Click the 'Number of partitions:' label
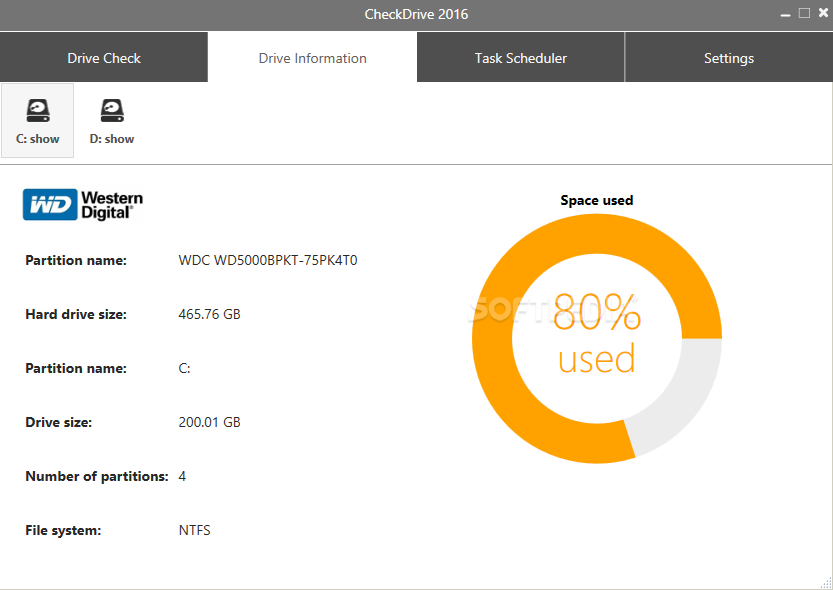Image resolution: width=833 pixels, height=590 pixels. [97, 476]
